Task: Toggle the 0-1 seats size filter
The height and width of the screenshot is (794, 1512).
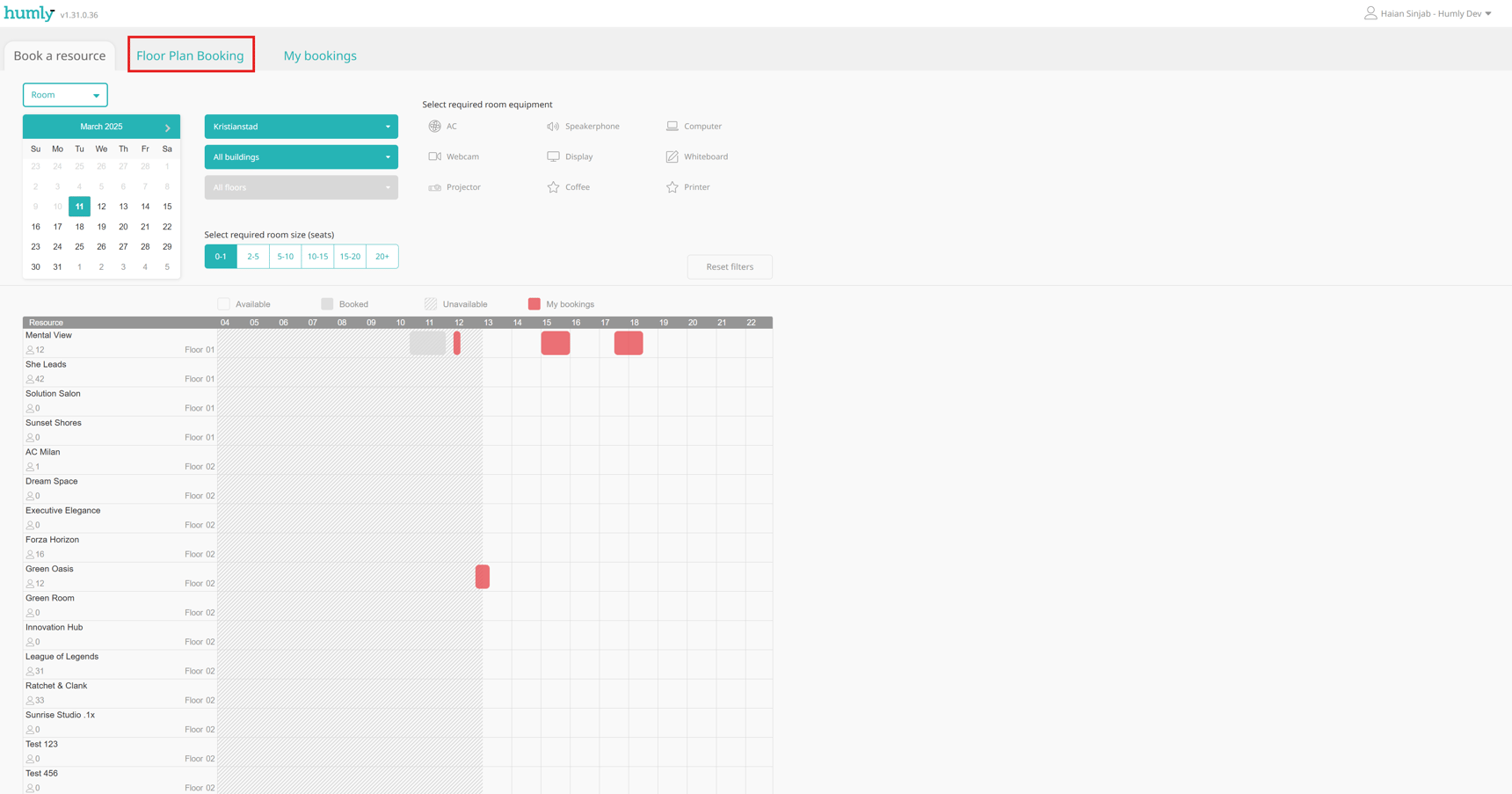Action: [x=221, y=257]
